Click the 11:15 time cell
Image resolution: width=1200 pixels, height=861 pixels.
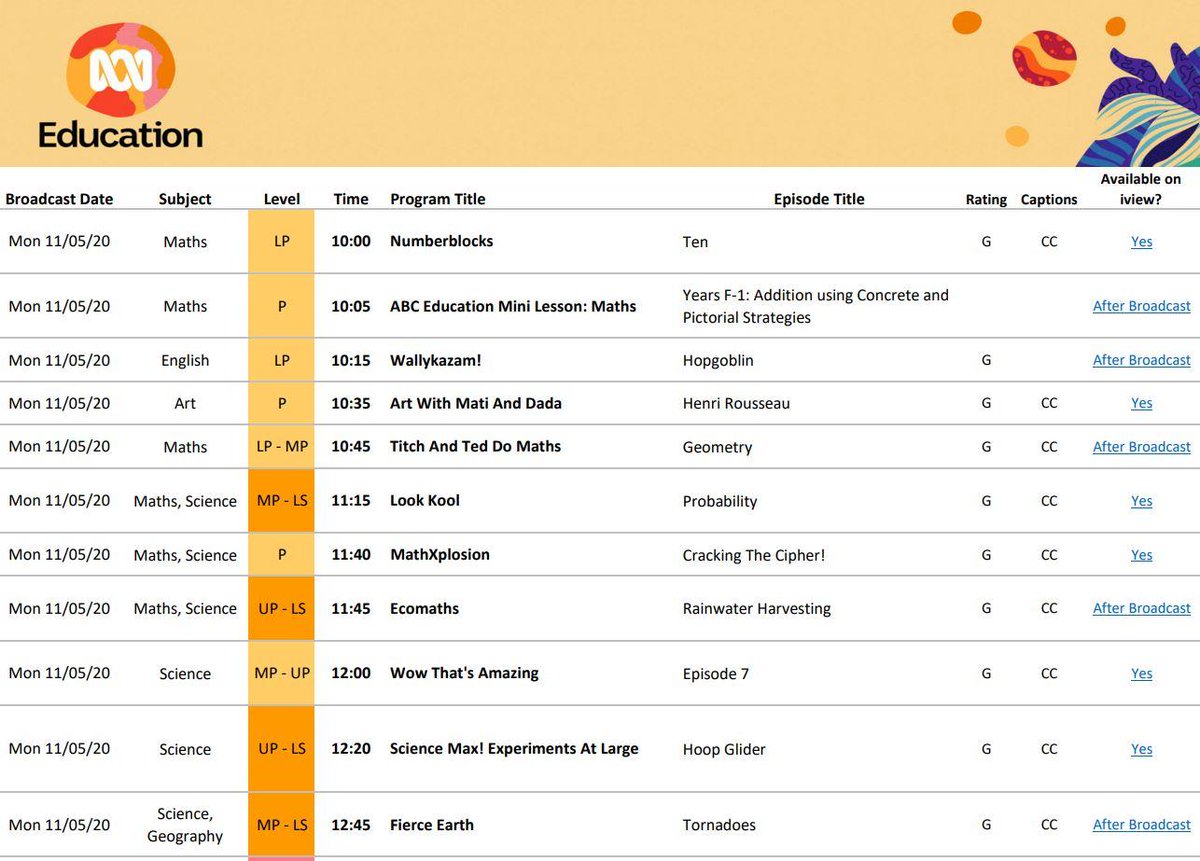coord(351,501)
